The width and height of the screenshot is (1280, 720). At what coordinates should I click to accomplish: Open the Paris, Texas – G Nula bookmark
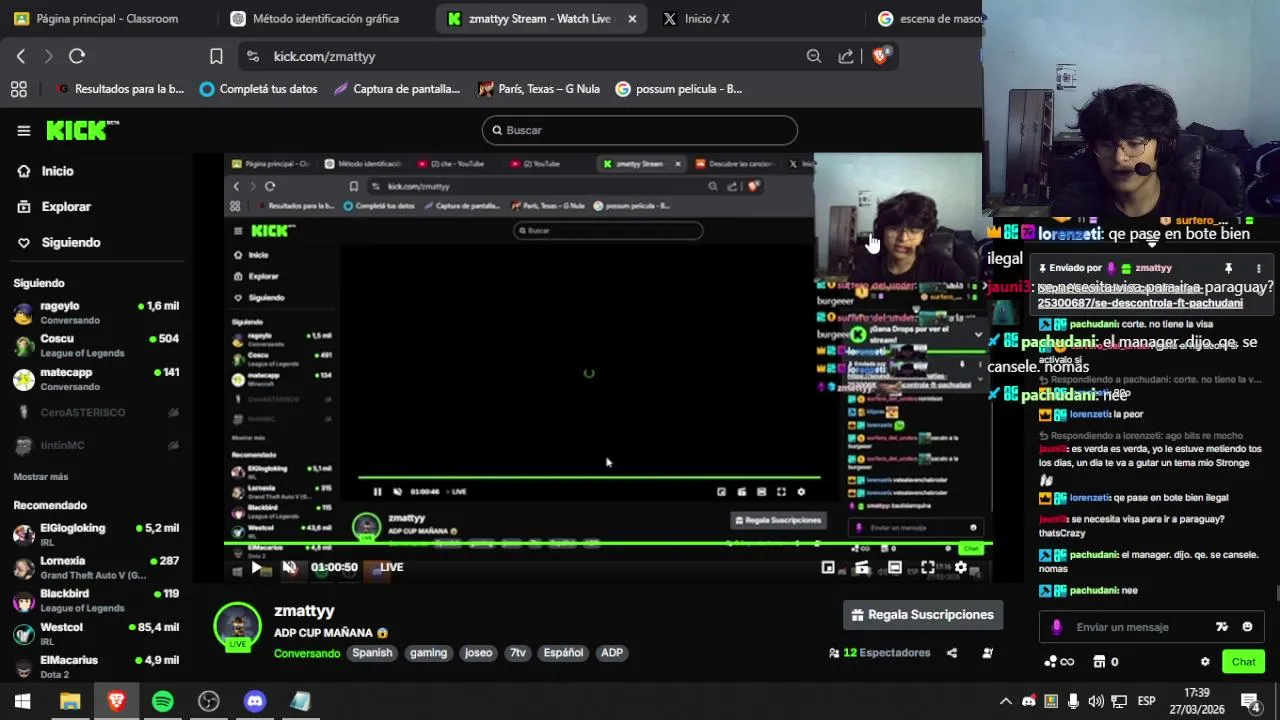539,89
